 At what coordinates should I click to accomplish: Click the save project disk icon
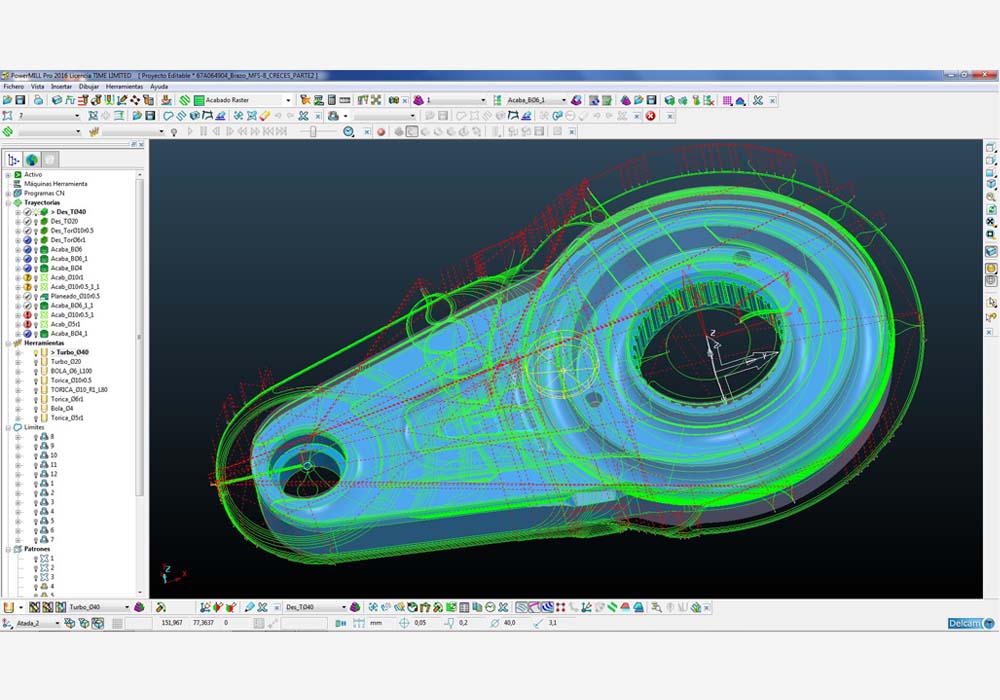coord(21,101)
